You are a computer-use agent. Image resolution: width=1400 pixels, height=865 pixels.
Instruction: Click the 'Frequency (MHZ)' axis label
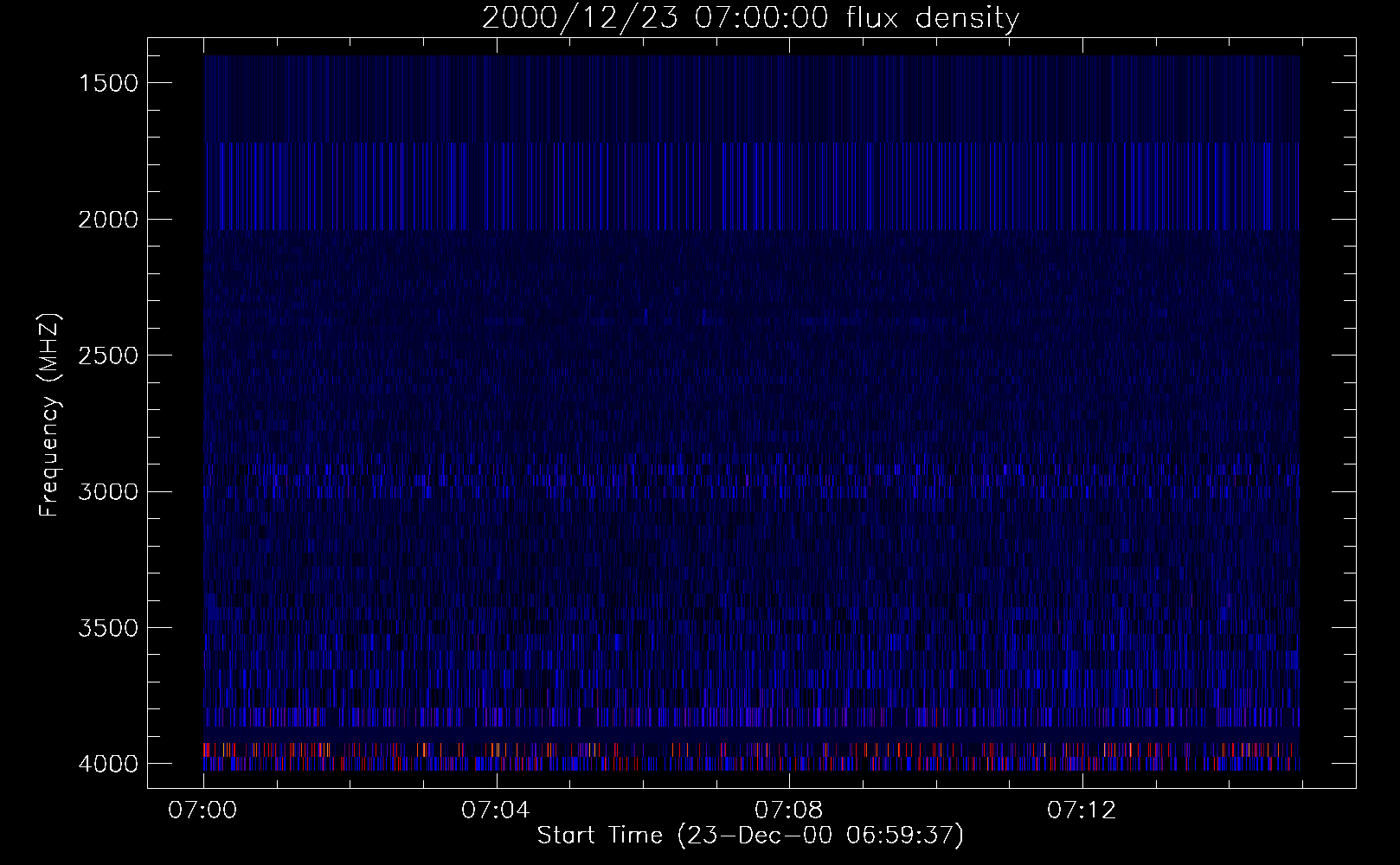click(49, 415)
